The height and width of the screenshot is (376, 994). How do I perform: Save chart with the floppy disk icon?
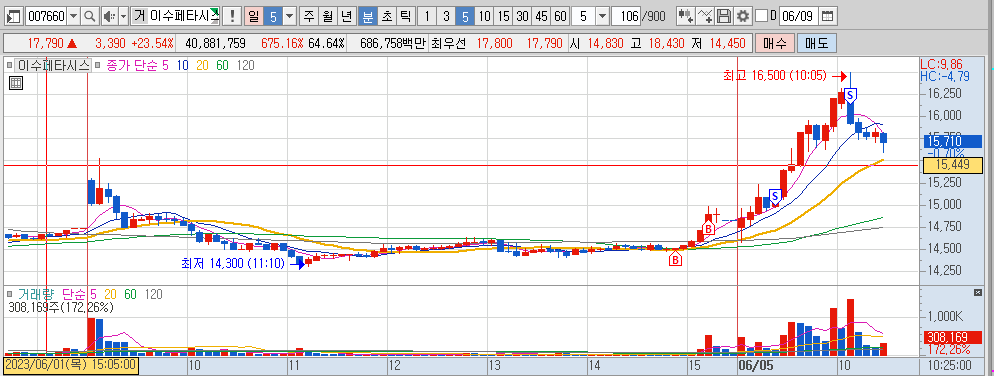724,16
